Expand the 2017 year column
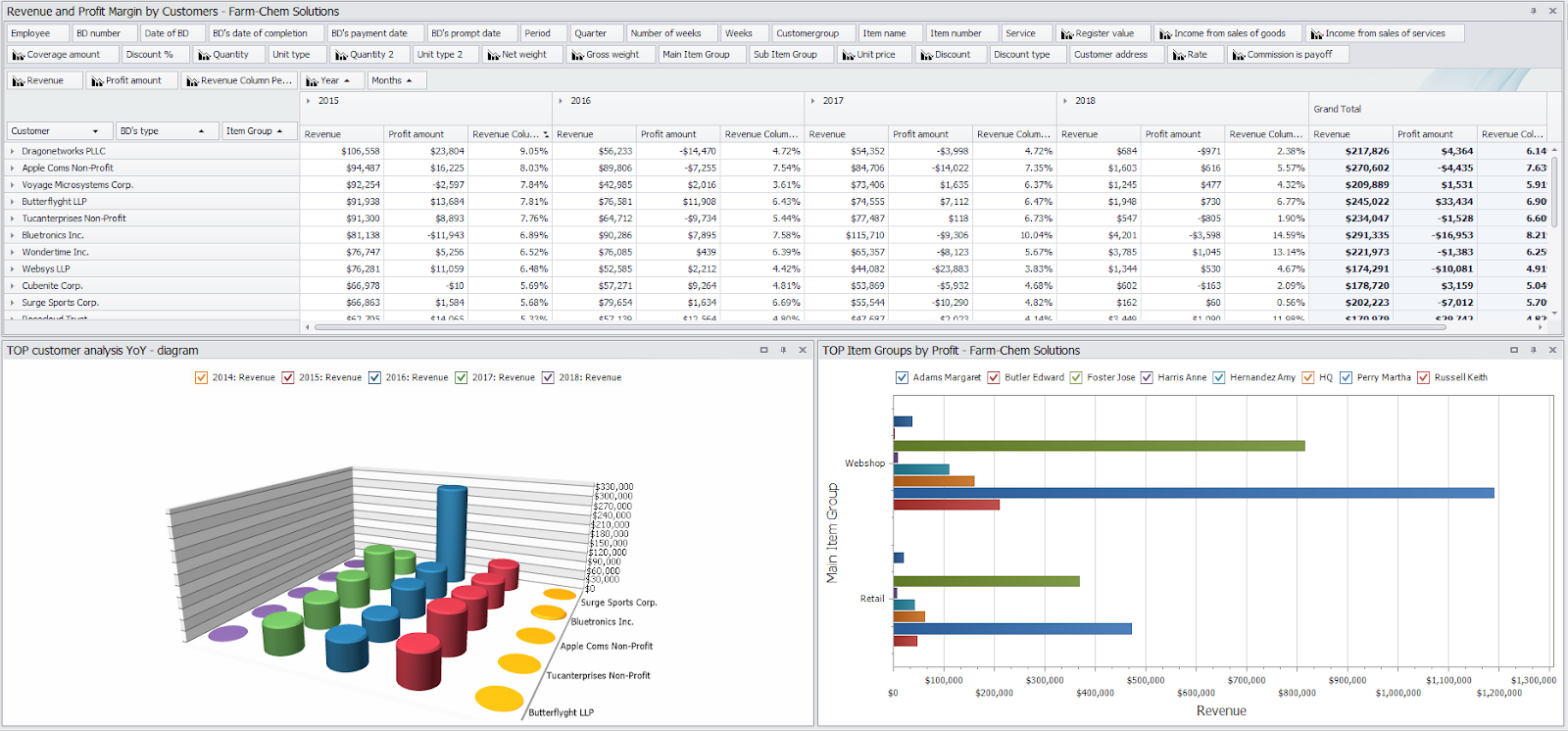 tap(813, 101)
